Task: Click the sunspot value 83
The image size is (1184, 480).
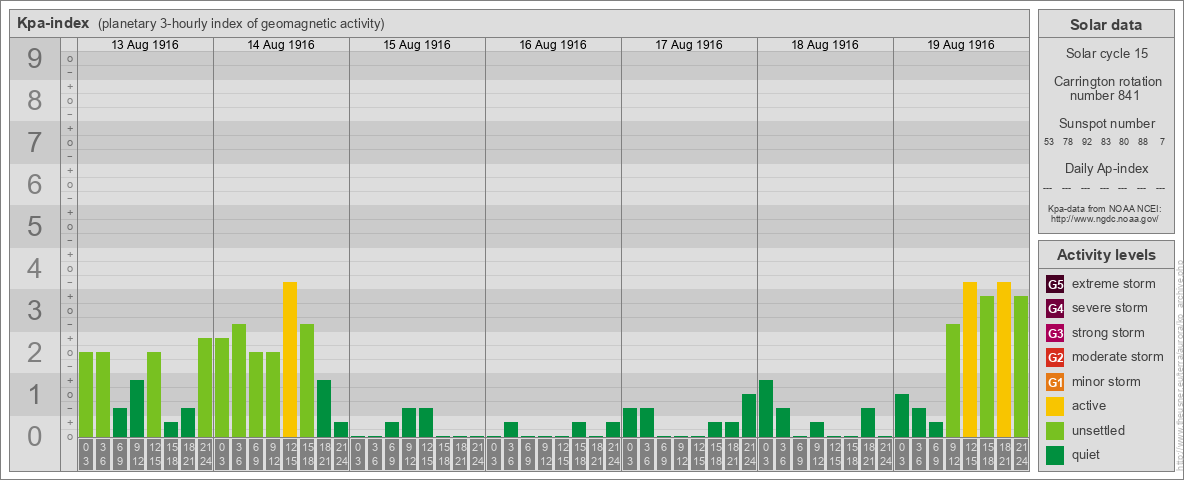Action: 1105,142
